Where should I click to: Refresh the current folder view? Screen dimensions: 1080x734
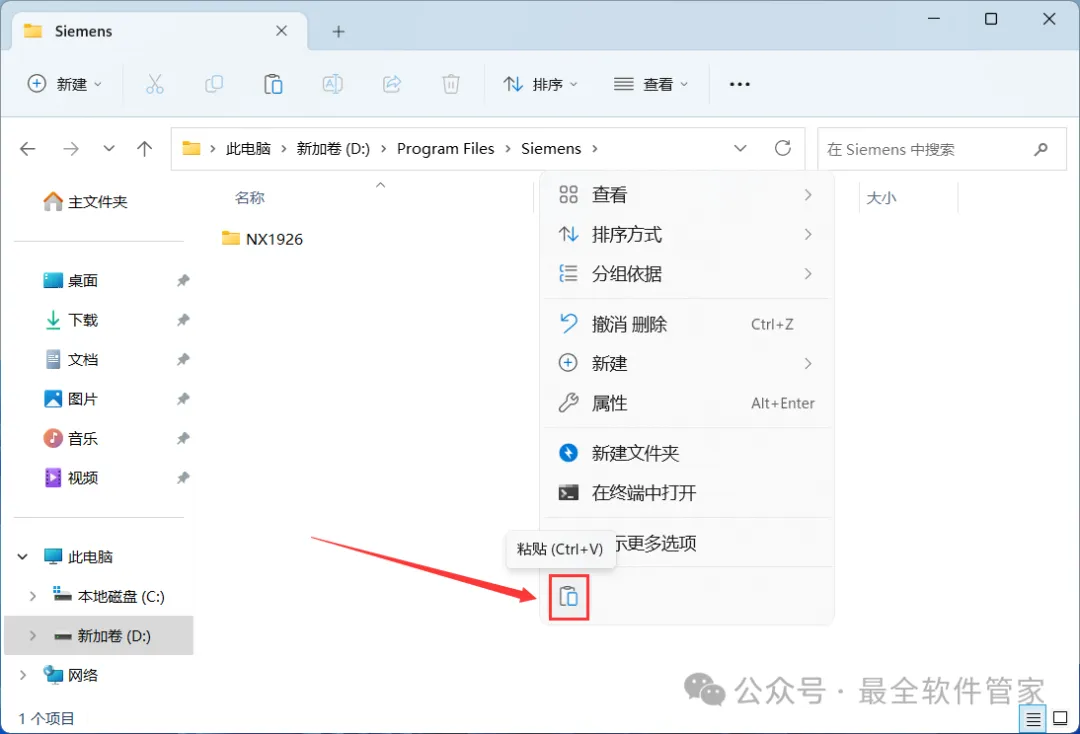point(782,148)
